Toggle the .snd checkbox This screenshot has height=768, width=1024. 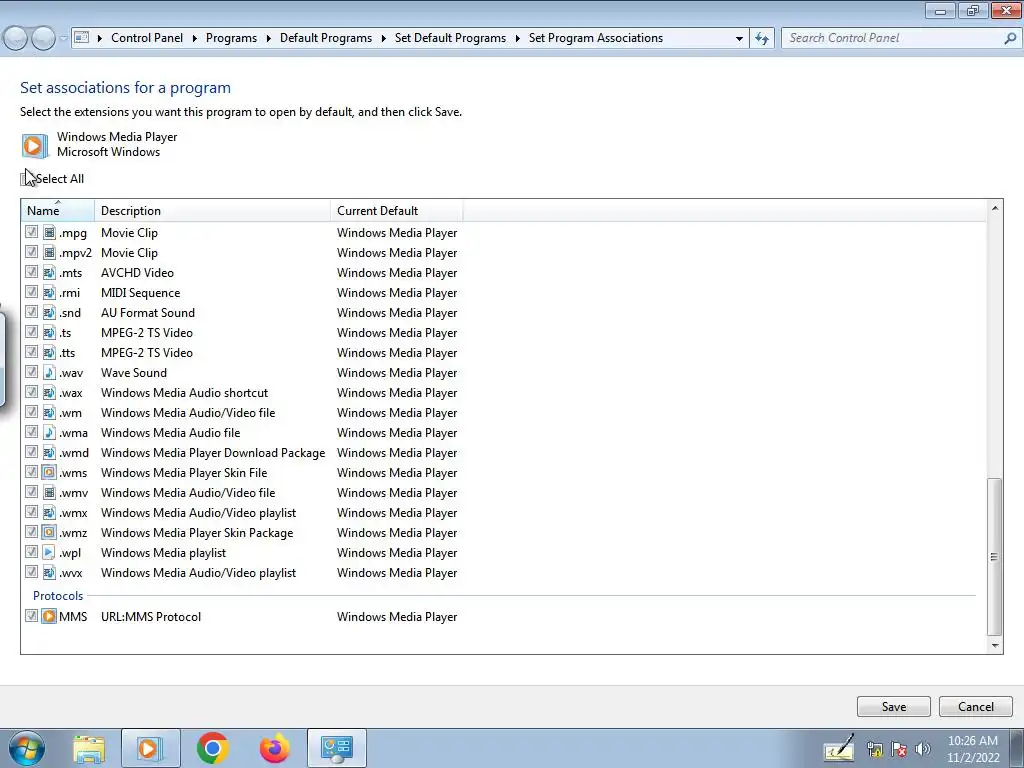31,312
